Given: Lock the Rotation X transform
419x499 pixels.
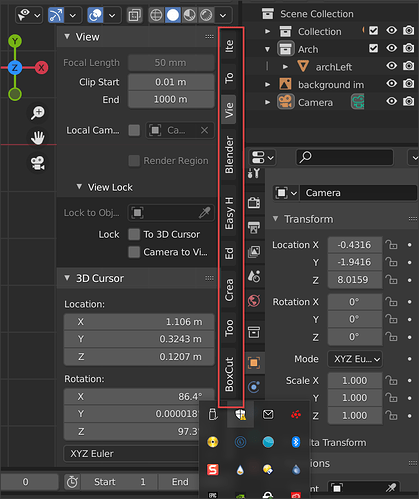Looking at the screenshot, I should 391,302.
